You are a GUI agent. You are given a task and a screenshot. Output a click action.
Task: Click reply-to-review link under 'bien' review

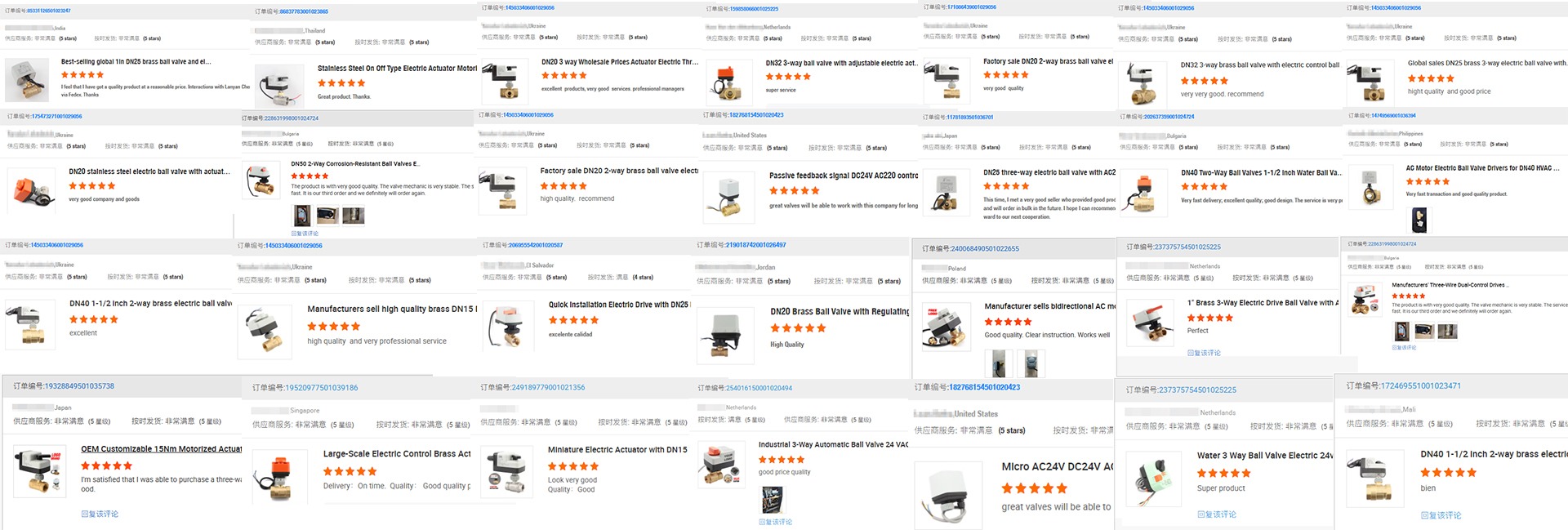1441,515
